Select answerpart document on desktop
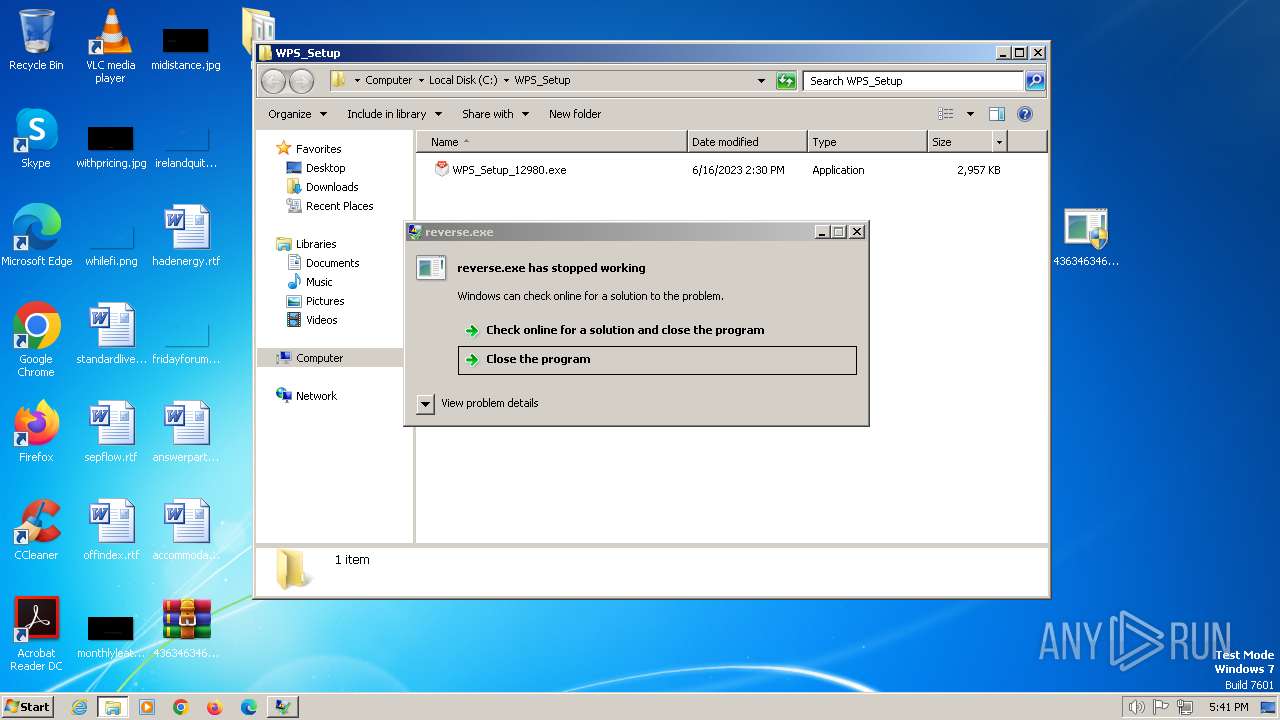1280x720 pixels. click(186, 431)
